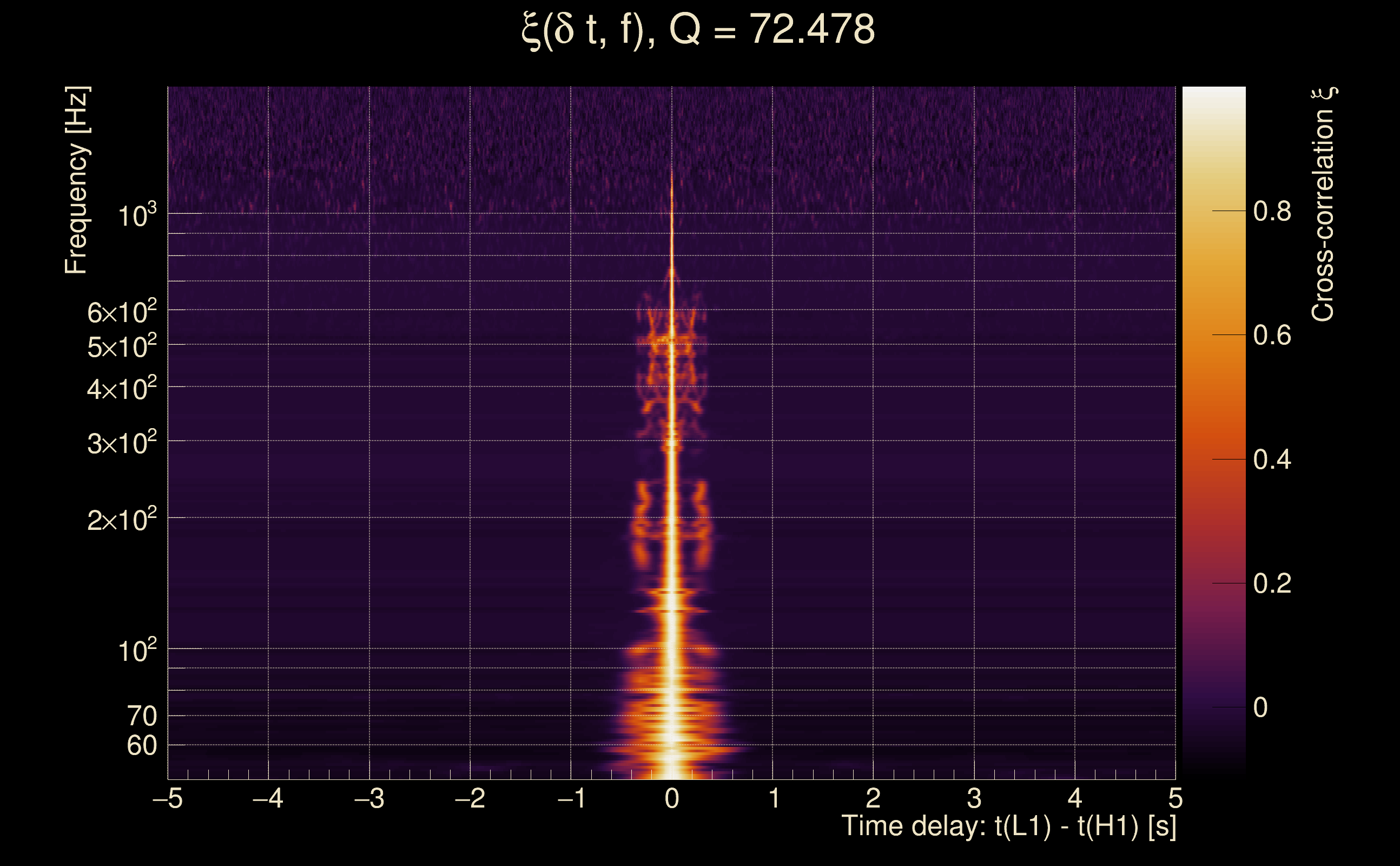Click the Time delay x-axis label
1400x866 pixels.
(x=1008, y=826)
